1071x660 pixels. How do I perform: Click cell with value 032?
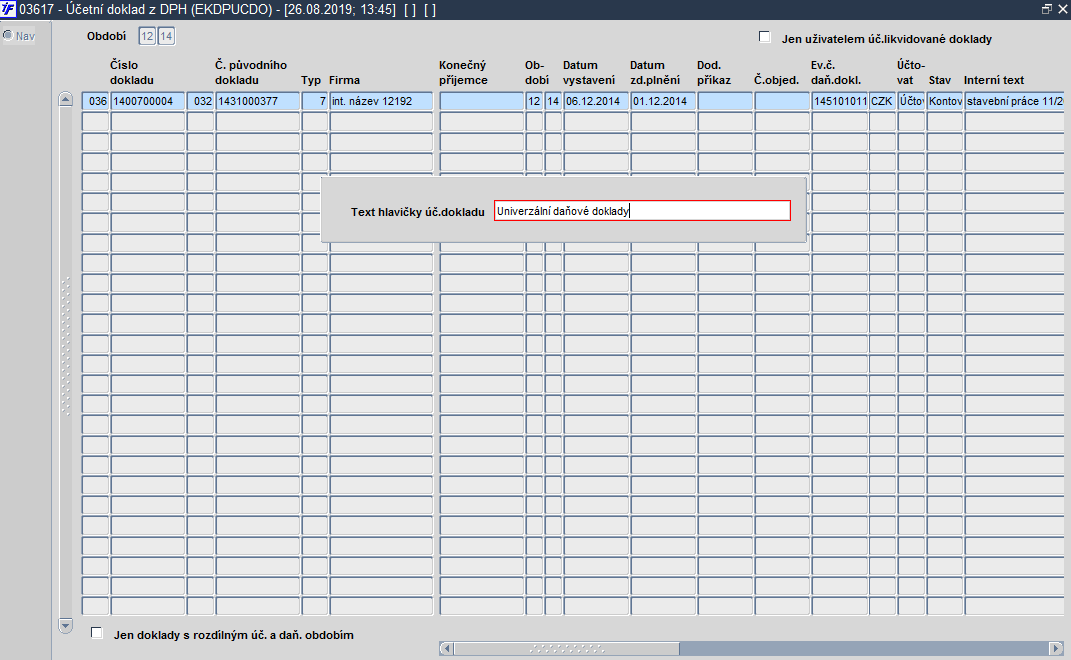pos(201,101)
